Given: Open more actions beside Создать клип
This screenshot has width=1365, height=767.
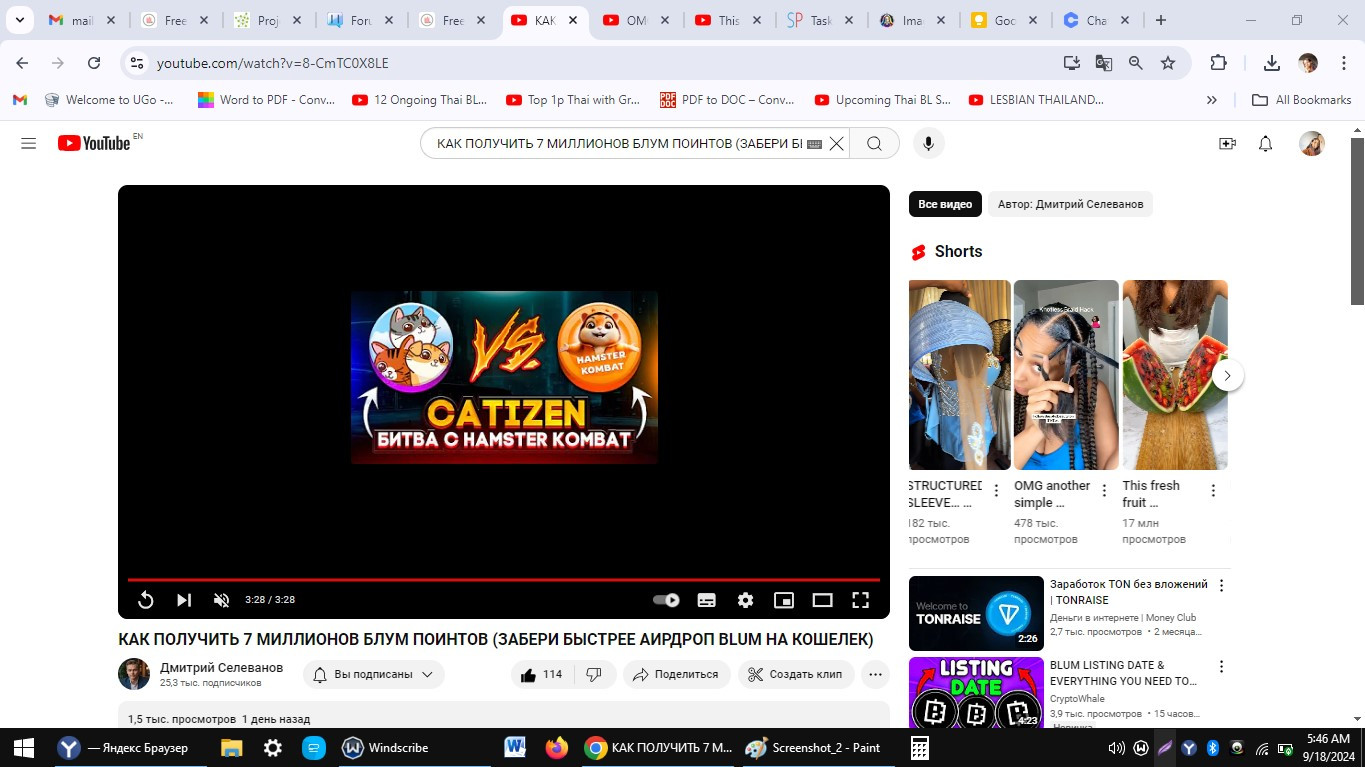Looking at the screenshot, I should pyautogui.click(x=875, y=674).
